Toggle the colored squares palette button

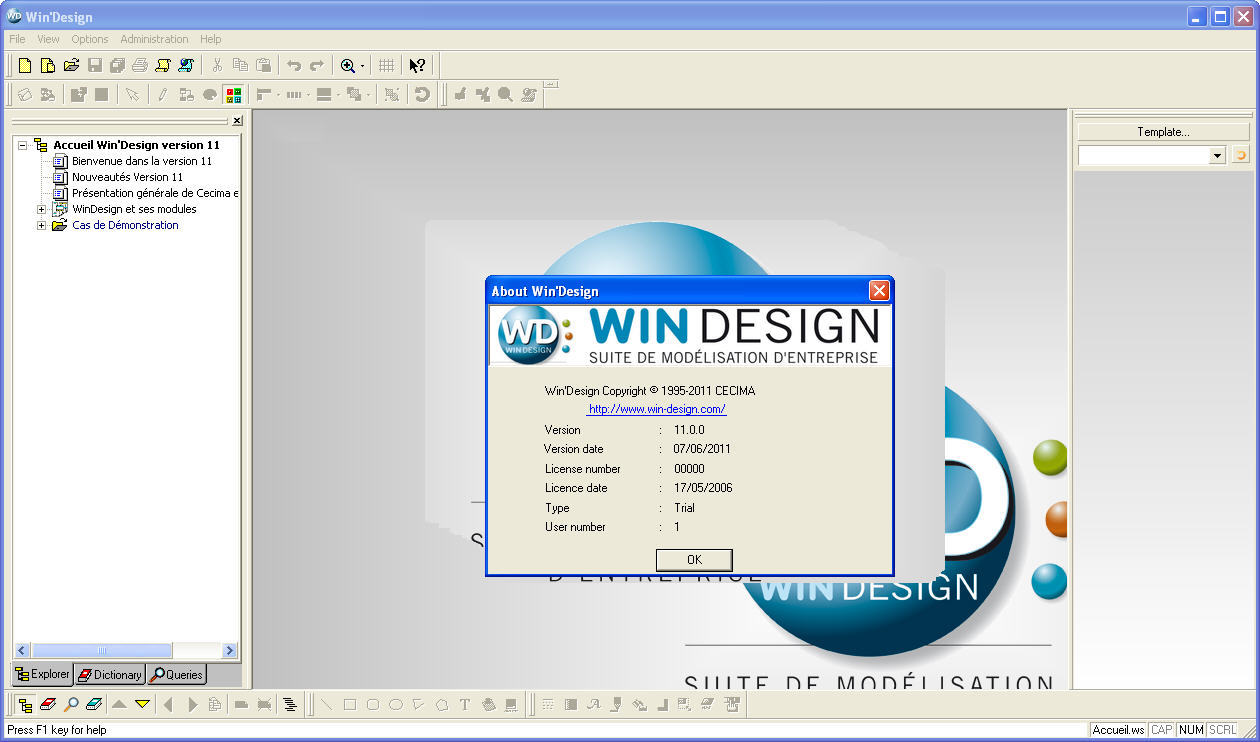coord(234,95)
